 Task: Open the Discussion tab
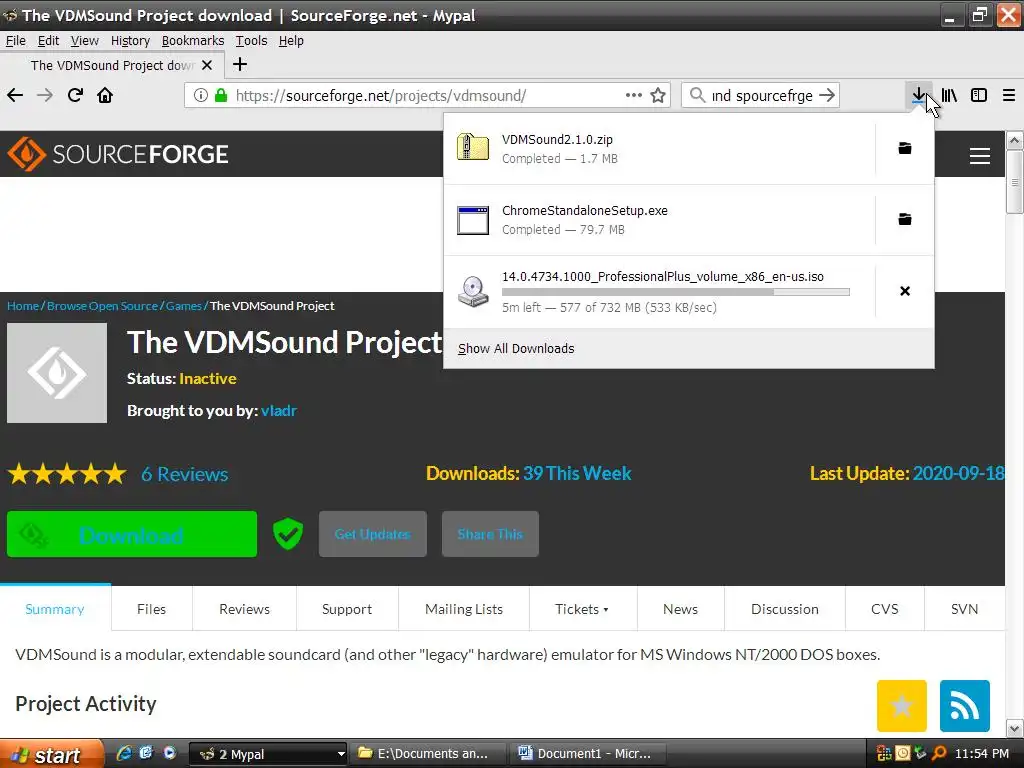pyautogui.click(x=784, y=609)
